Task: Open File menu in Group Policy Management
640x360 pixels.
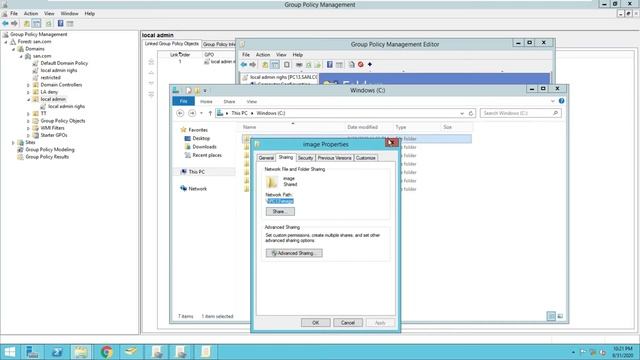Action: [x=14, y=13]
